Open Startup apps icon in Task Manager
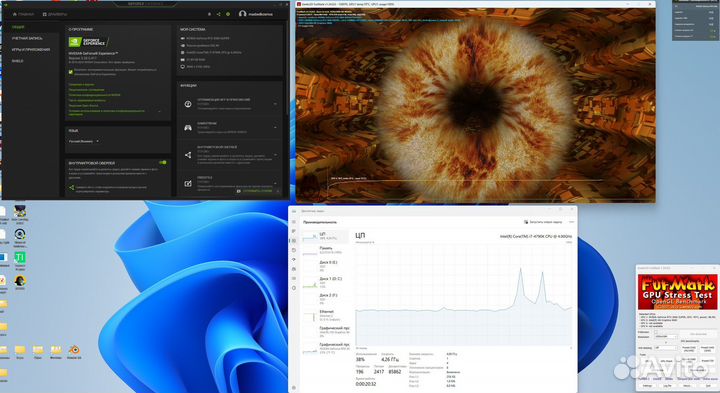The image size is (720, 393). pos(294,259)
